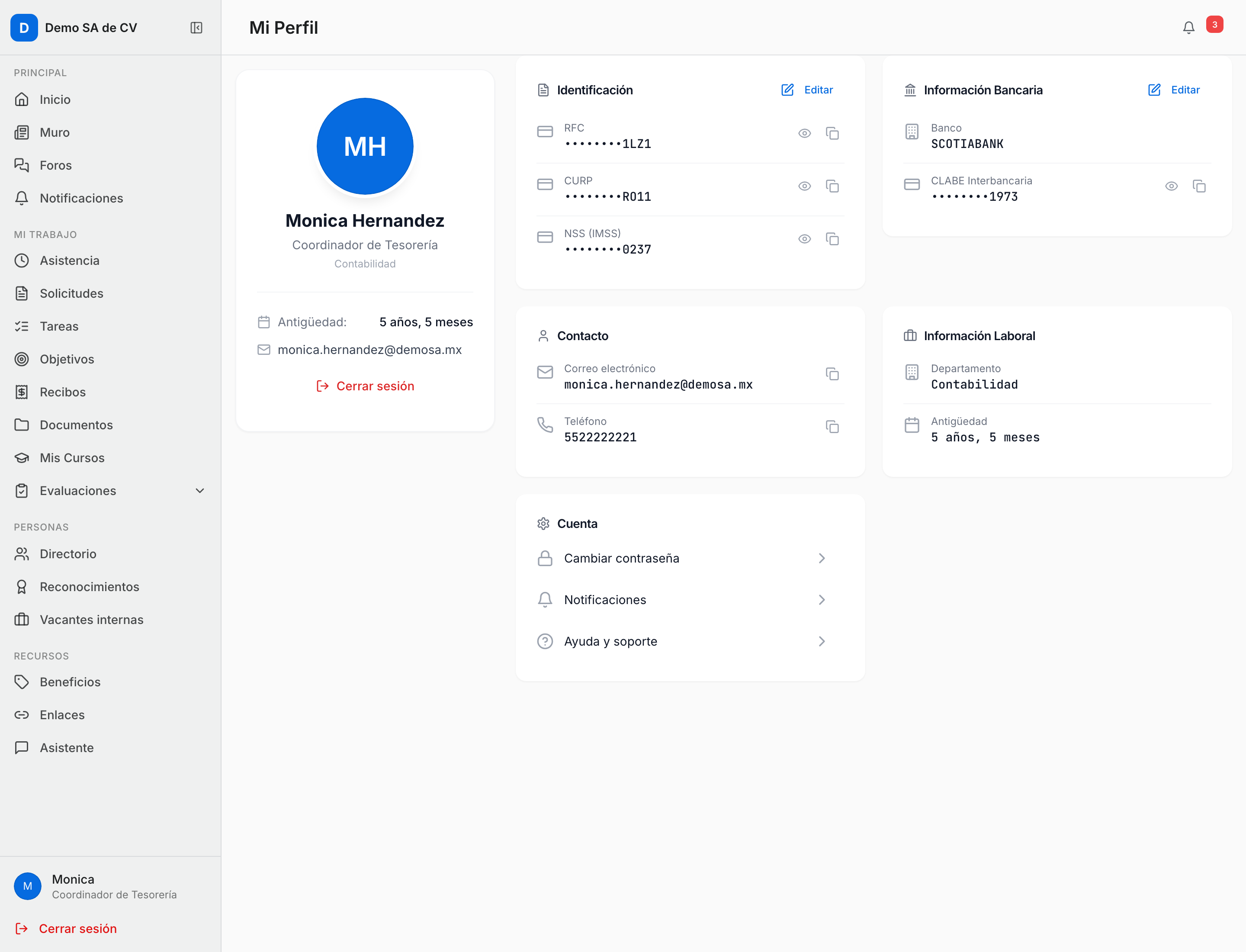Copy the RFC value
The image size is (1246, 952).
coord(832,133)
